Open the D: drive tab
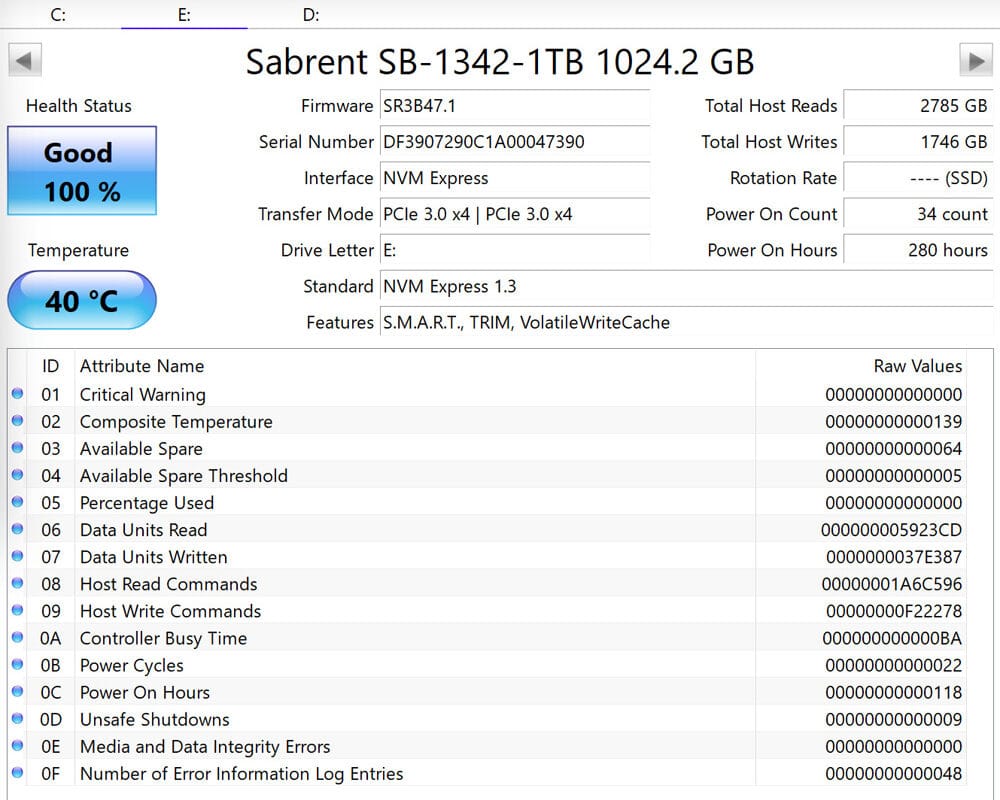The height and width of the screenshot is (800, 1000). click(311, 15)
